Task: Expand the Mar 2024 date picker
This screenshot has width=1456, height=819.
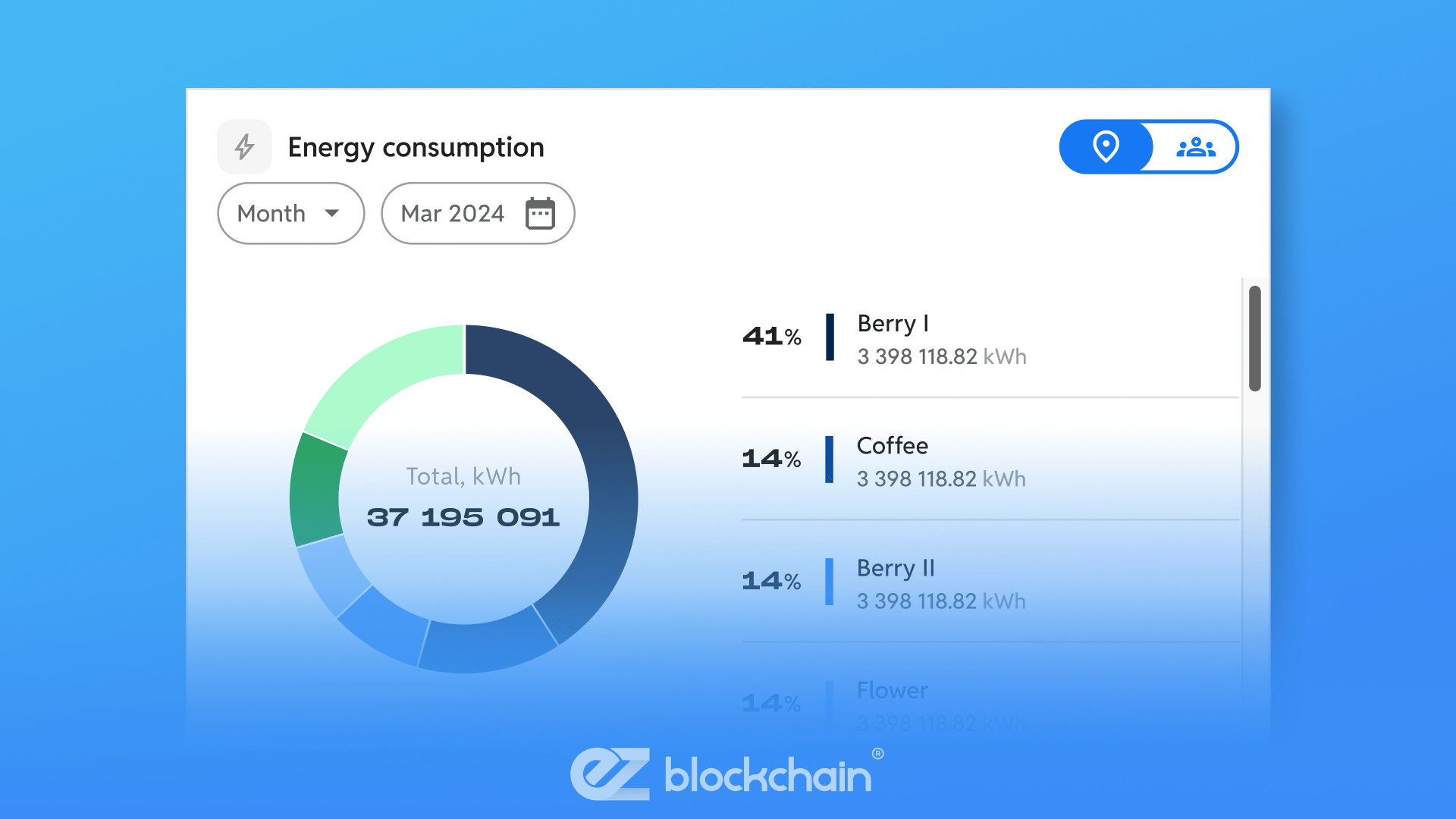Action: [x=478, y=213]
